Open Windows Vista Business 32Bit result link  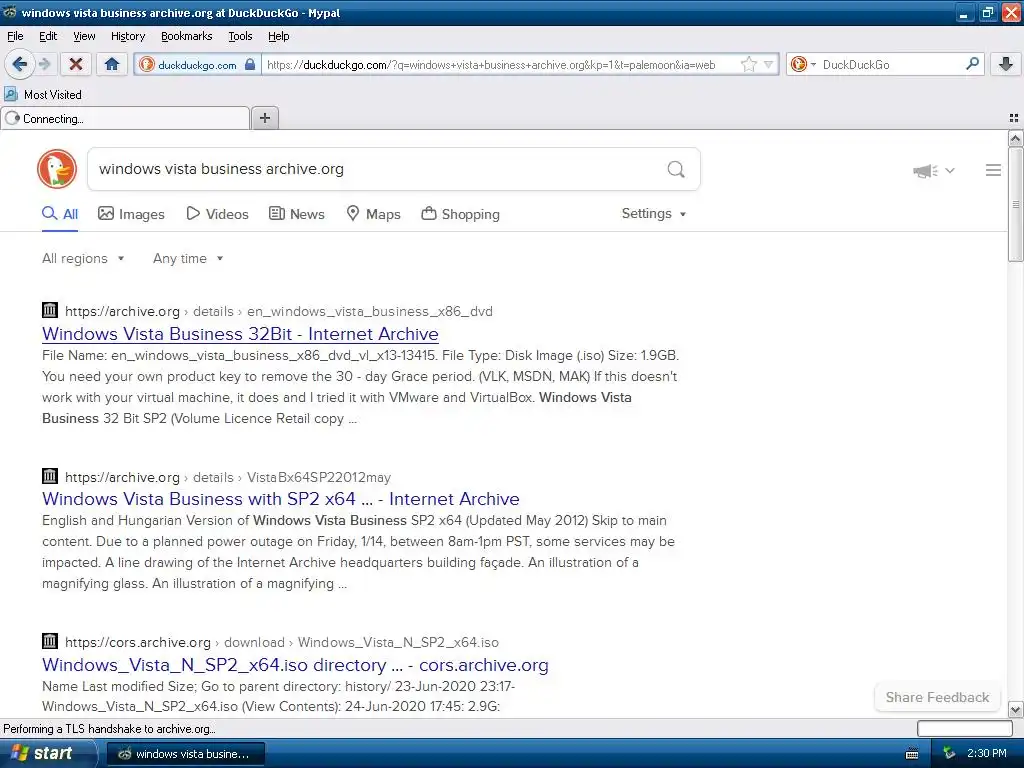click(240, 334)
